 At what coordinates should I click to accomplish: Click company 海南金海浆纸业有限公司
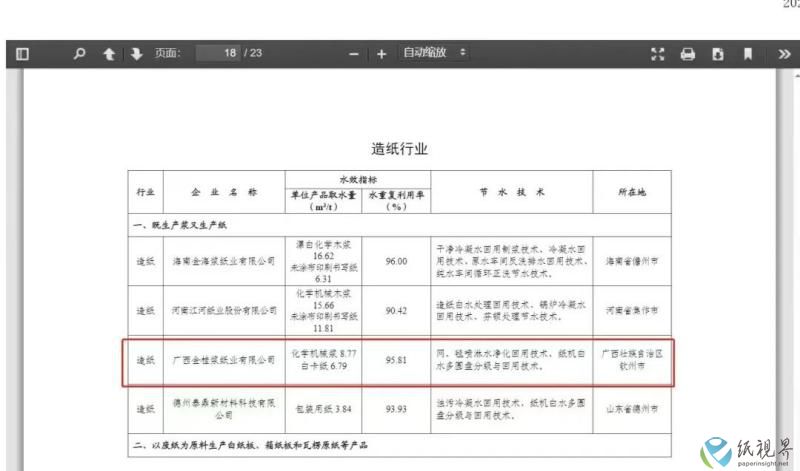pos(224,261)
